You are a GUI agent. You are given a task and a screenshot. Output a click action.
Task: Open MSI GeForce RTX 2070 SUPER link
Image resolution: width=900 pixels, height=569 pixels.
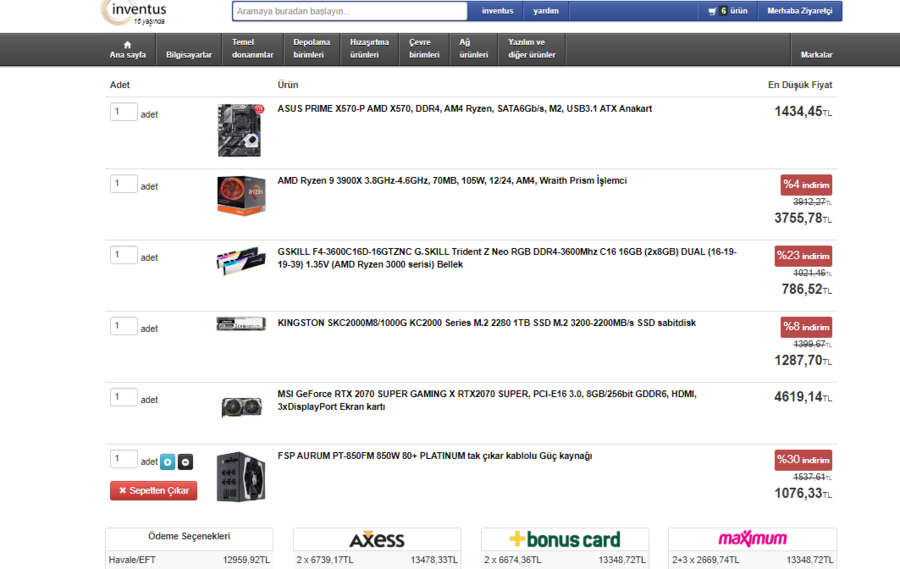[x=487, y=400]
